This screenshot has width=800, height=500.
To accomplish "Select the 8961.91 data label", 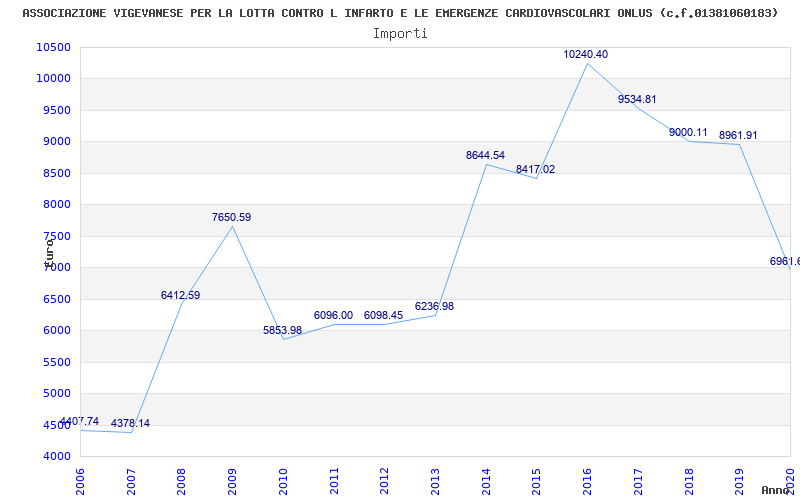I will [738, 135].
